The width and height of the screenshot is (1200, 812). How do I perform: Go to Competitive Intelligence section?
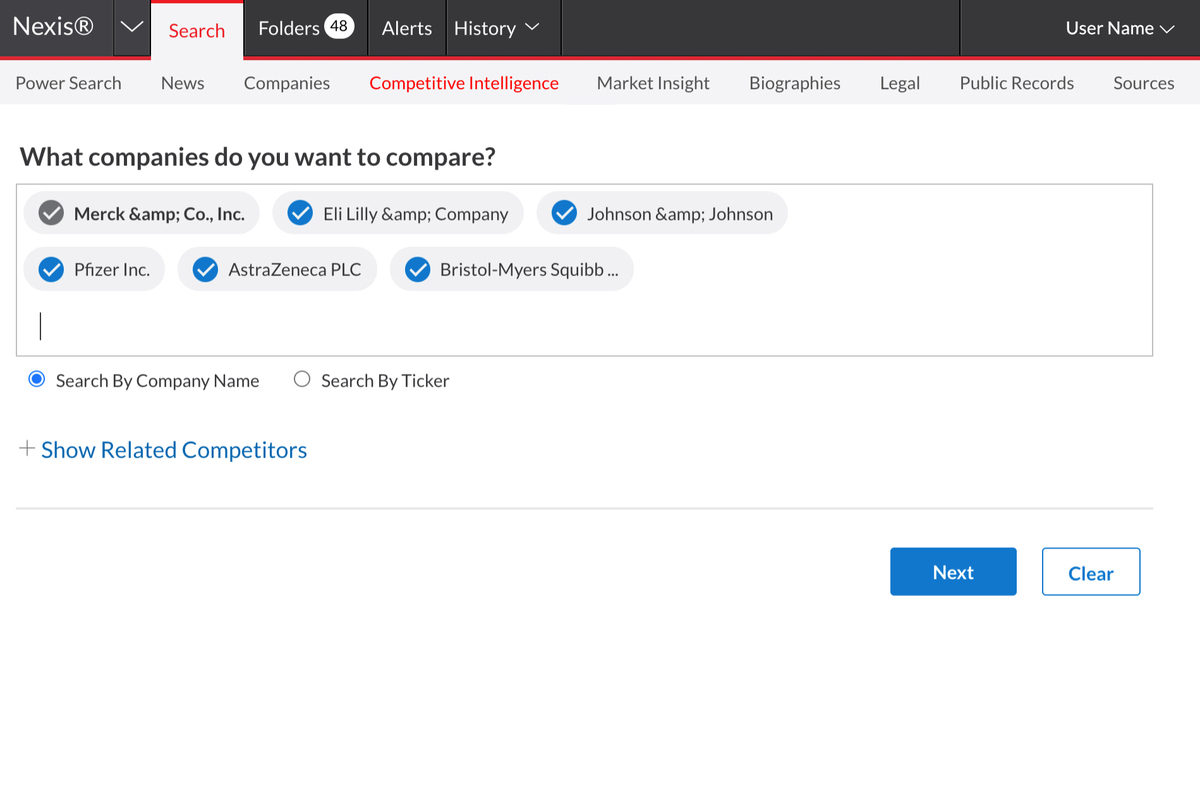[464, 83]
